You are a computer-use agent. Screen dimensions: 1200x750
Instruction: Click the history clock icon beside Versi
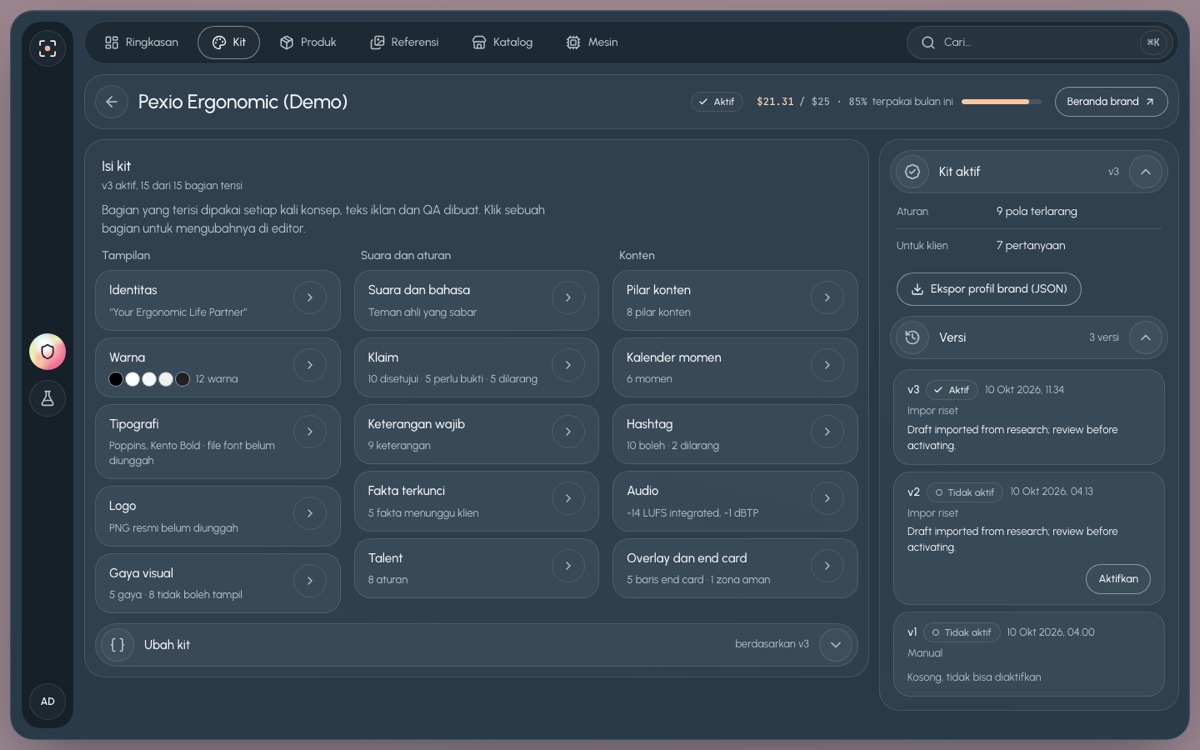click(x=912, y=338)
